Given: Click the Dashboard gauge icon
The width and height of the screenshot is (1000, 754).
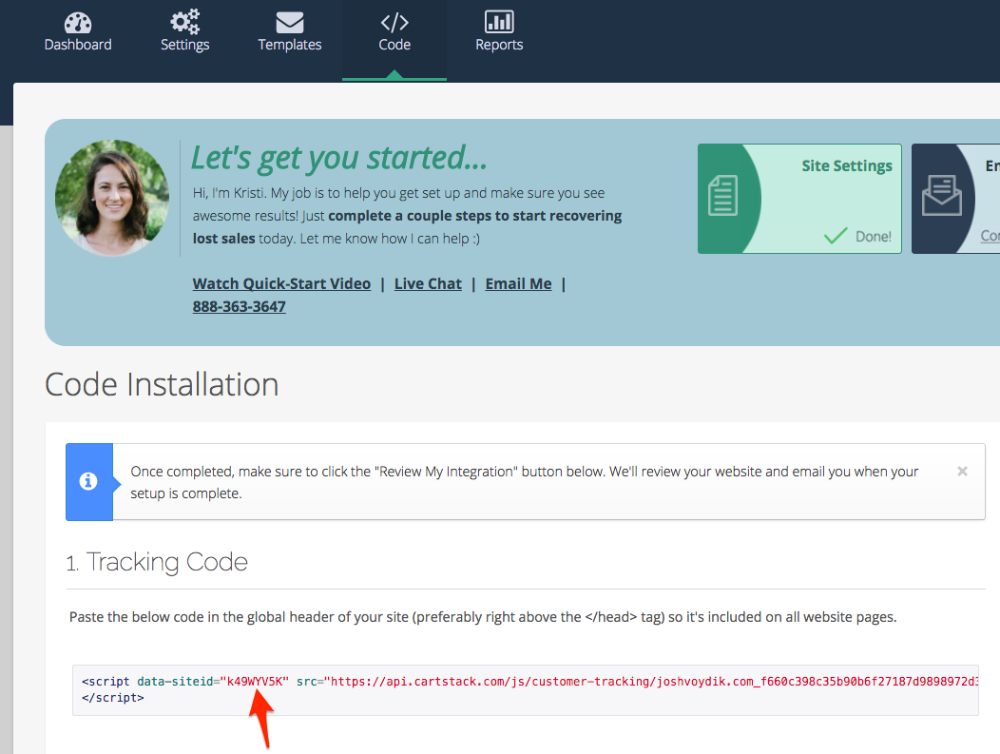Looking at the screenshot, I should click(x=78, y=22).
